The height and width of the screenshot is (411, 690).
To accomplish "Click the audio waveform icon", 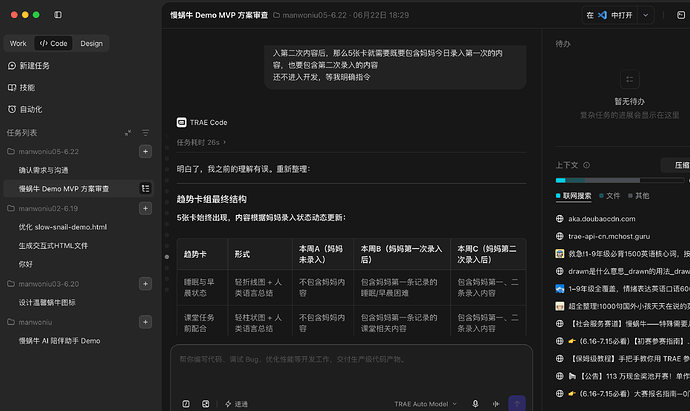I will point(496,404).
